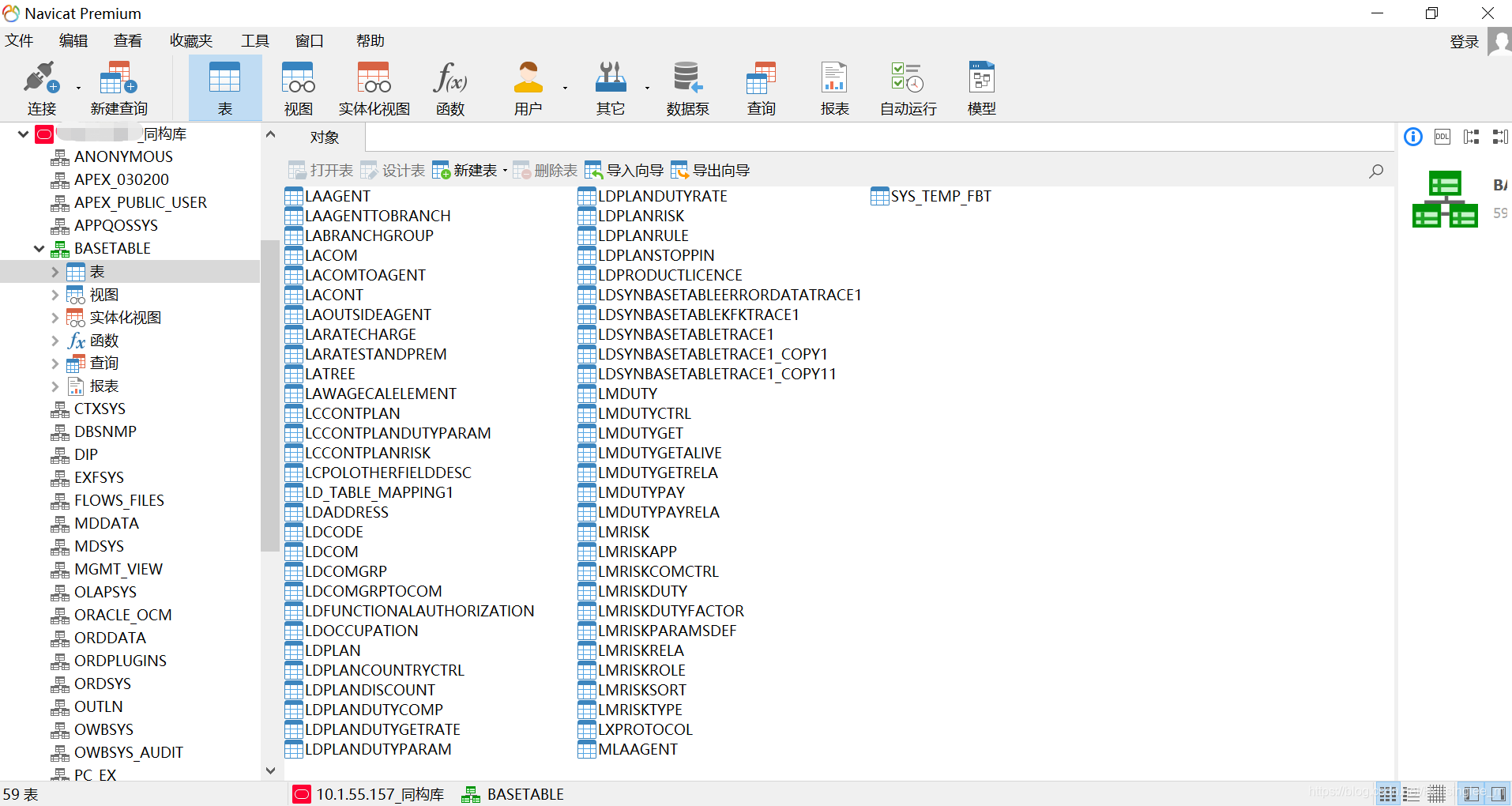Click Delete Table (删除表) button

click(545, 171)
